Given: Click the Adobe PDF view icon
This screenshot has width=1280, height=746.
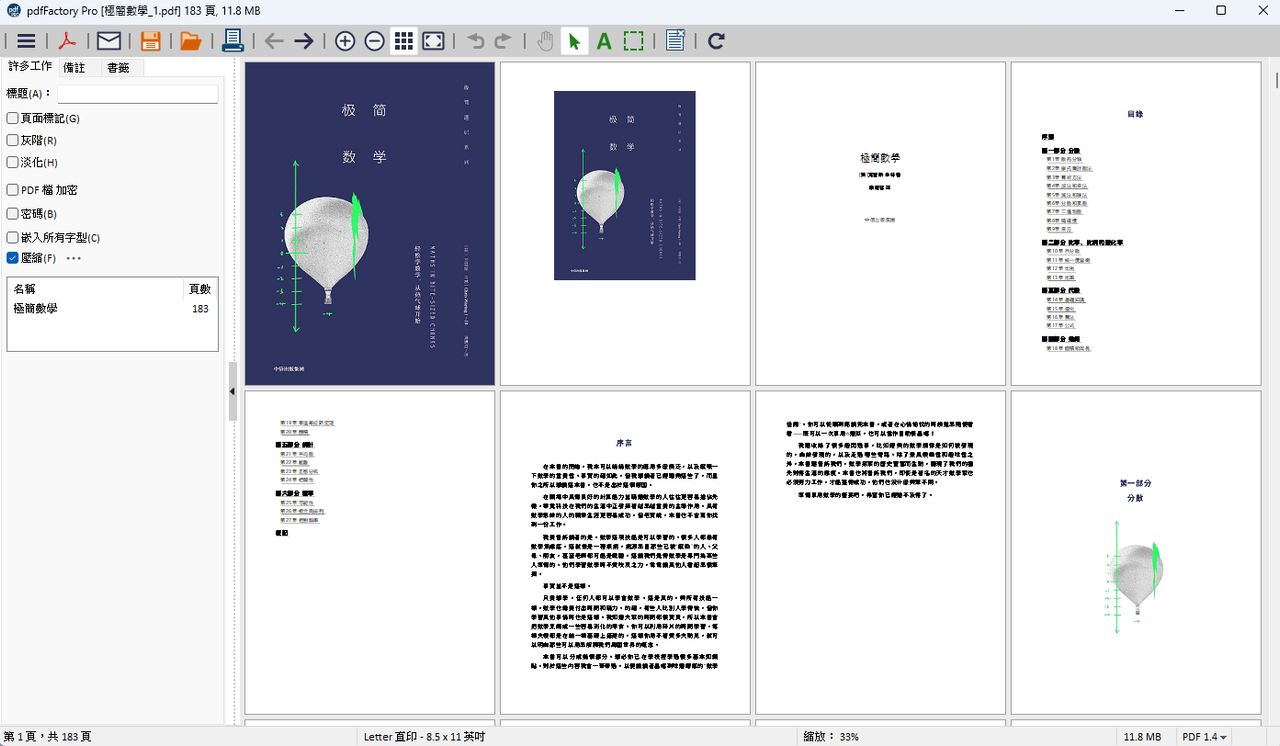Looking at the screenshot, I should click(67, 41).
